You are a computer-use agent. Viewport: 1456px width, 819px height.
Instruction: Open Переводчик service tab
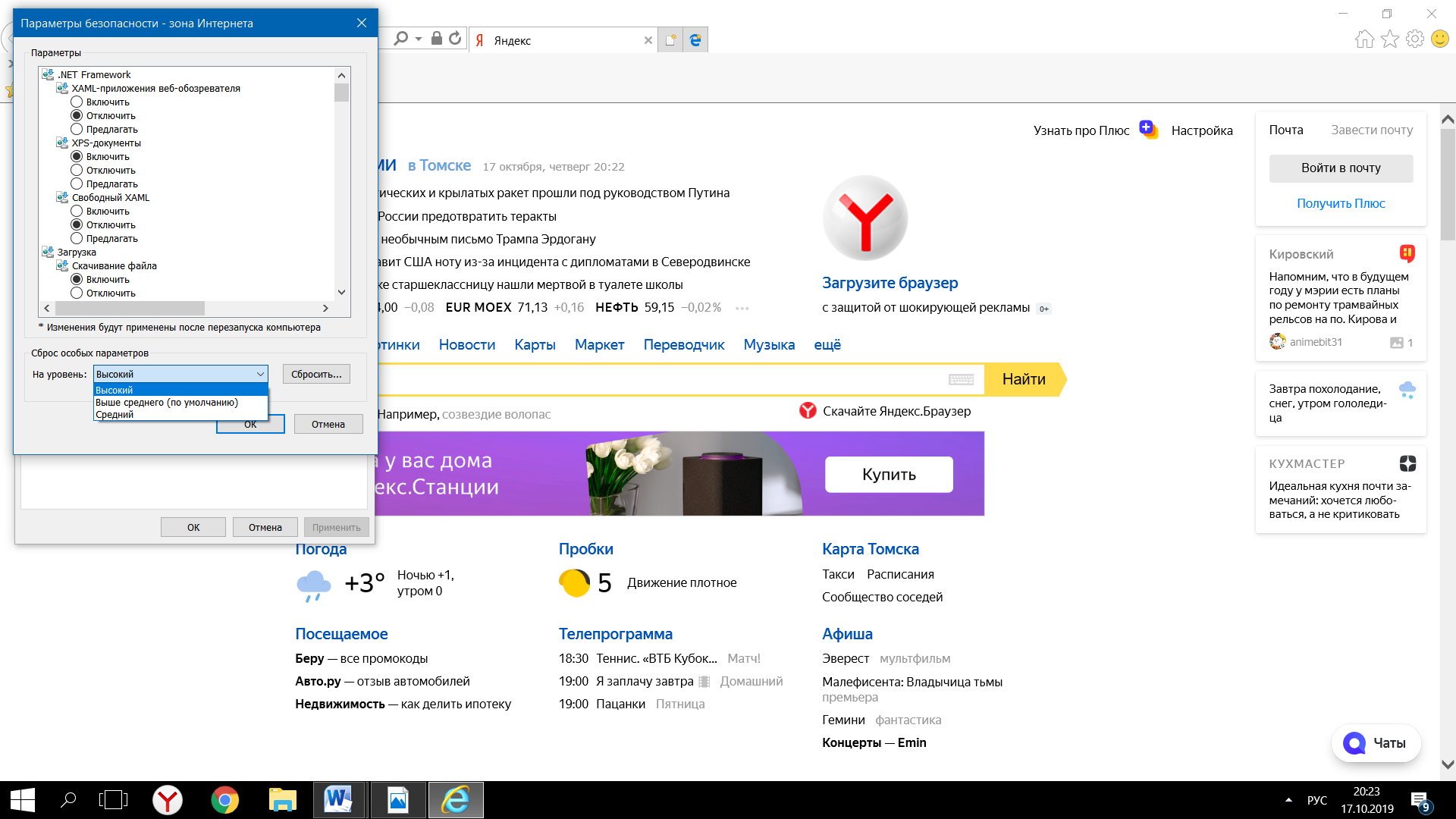(684, 344)
